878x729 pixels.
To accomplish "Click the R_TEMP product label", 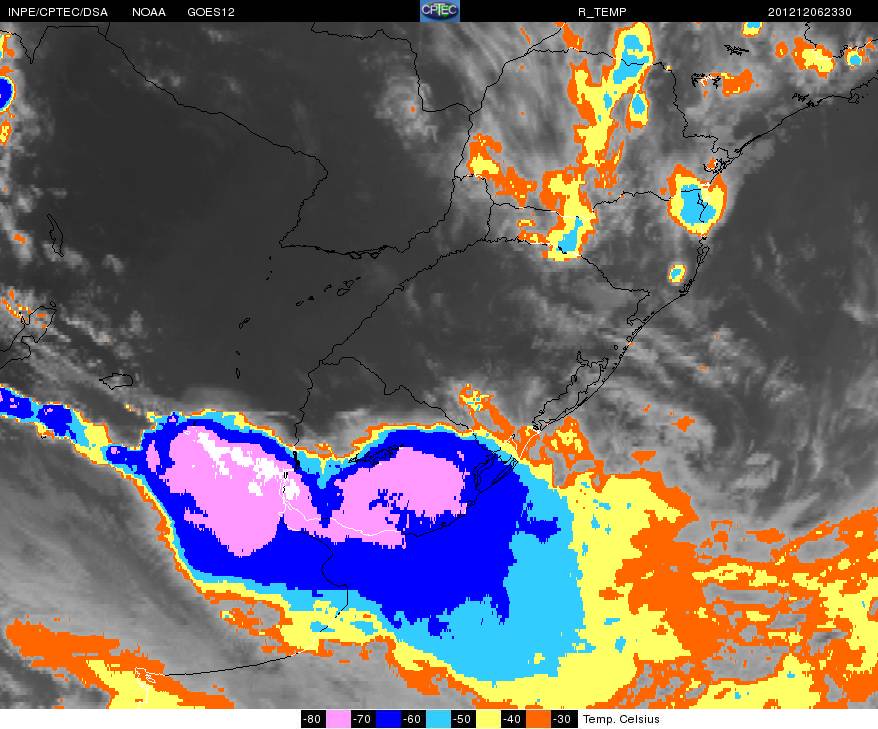I will (603, 12).
